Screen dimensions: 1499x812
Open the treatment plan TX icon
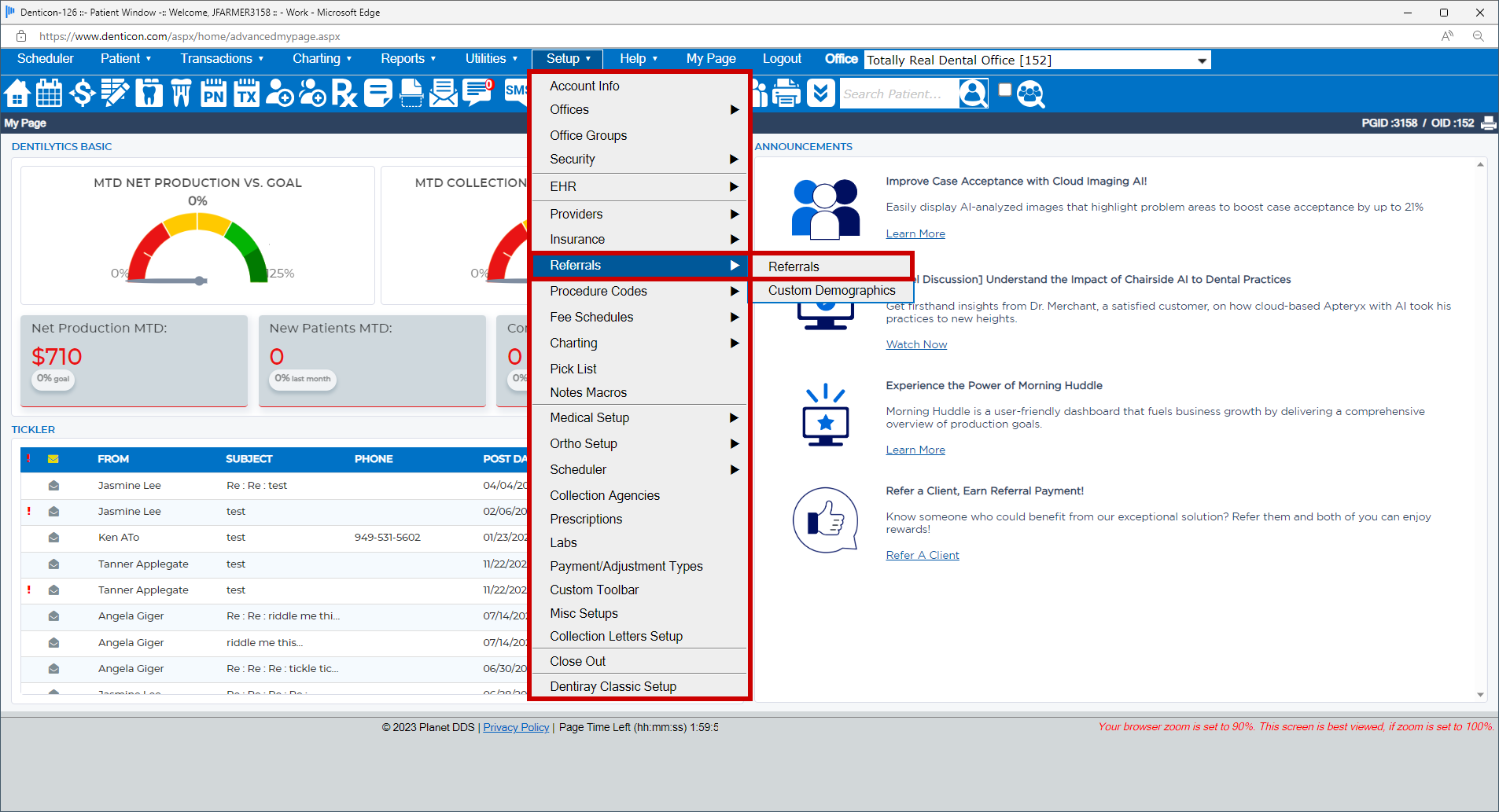246,93
